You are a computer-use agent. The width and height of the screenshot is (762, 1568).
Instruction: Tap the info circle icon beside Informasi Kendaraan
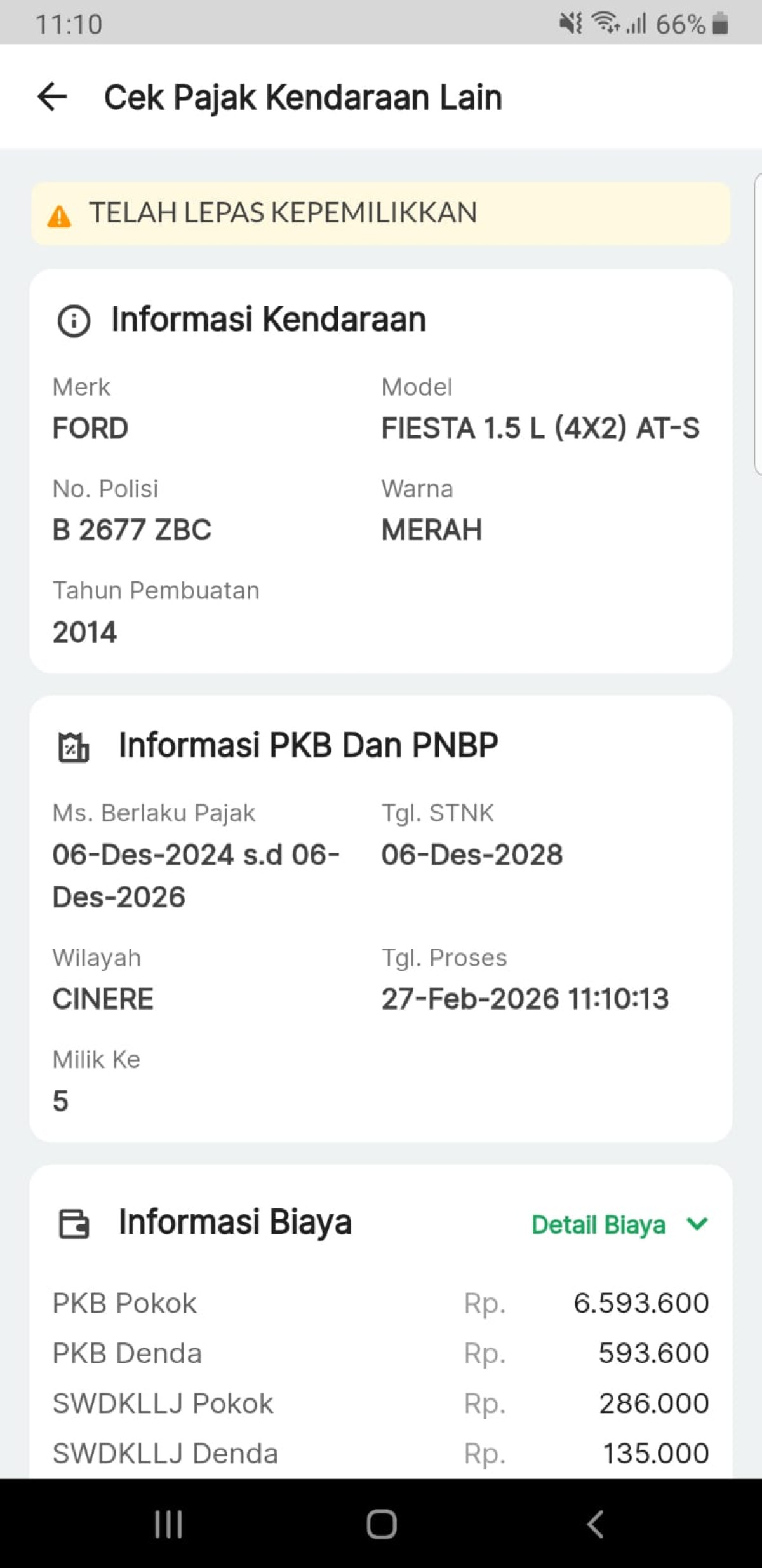tap(74, 321)
